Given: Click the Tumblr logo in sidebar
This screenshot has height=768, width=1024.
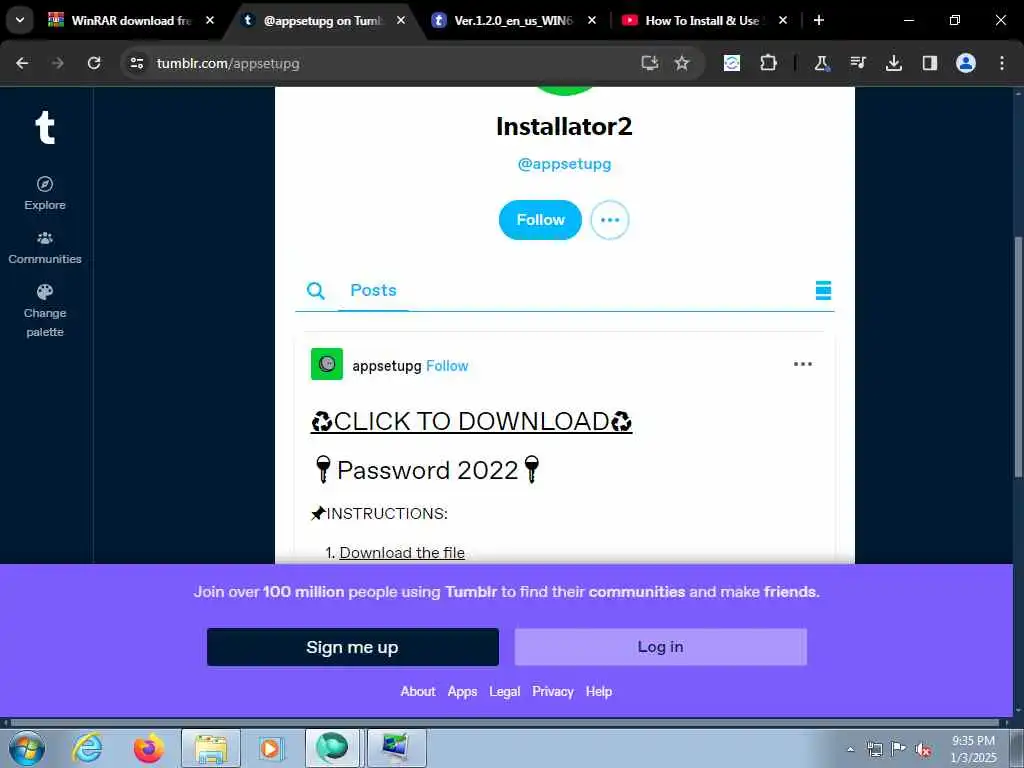Looking at the screenshot, I should 44,127.
